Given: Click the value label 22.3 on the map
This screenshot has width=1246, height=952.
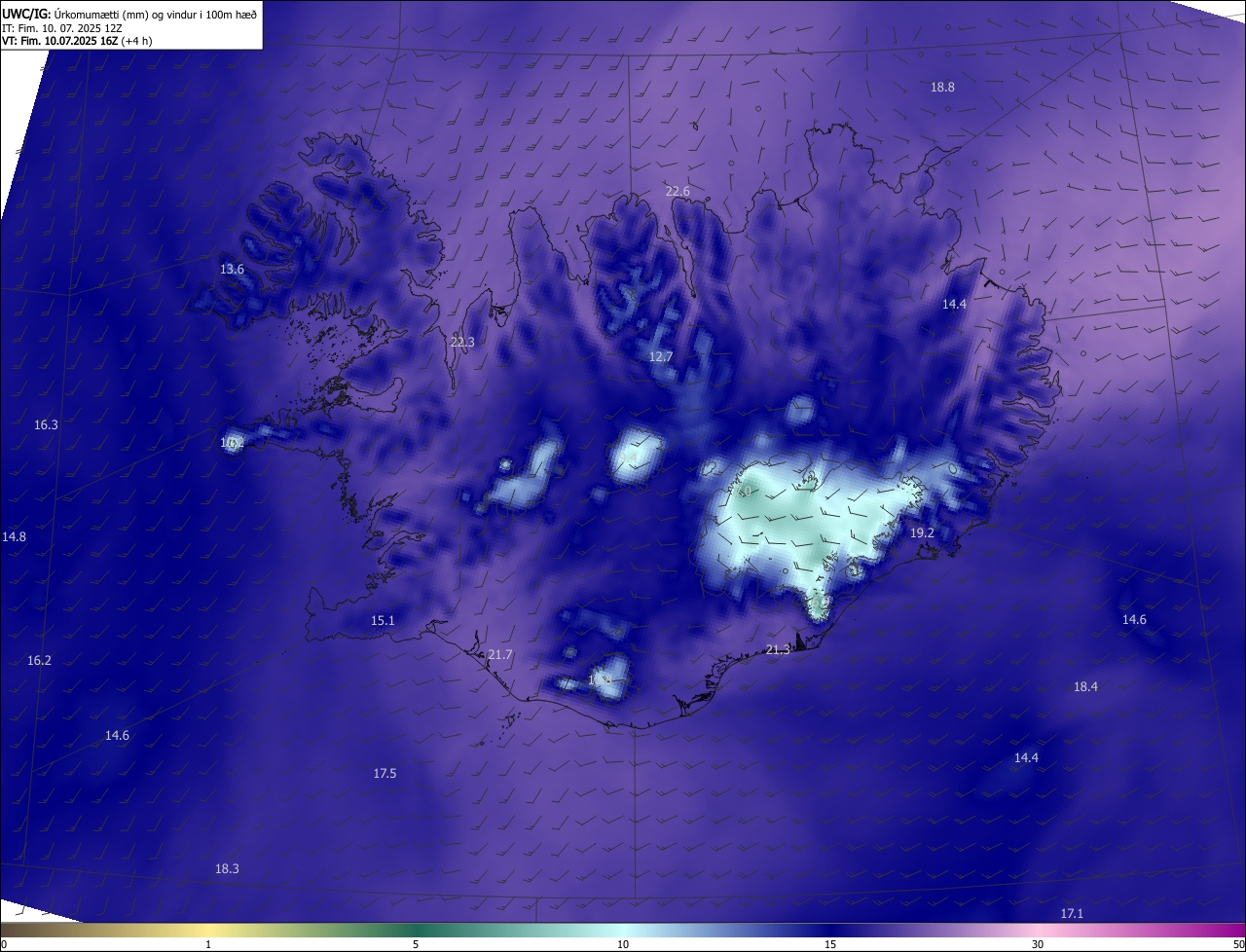Looking at the screenshot, I should click(x=462, y=342).
